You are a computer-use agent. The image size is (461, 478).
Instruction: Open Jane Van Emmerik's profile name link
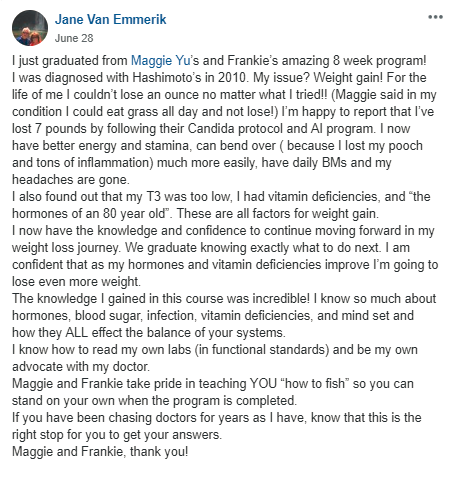[110, 19]
